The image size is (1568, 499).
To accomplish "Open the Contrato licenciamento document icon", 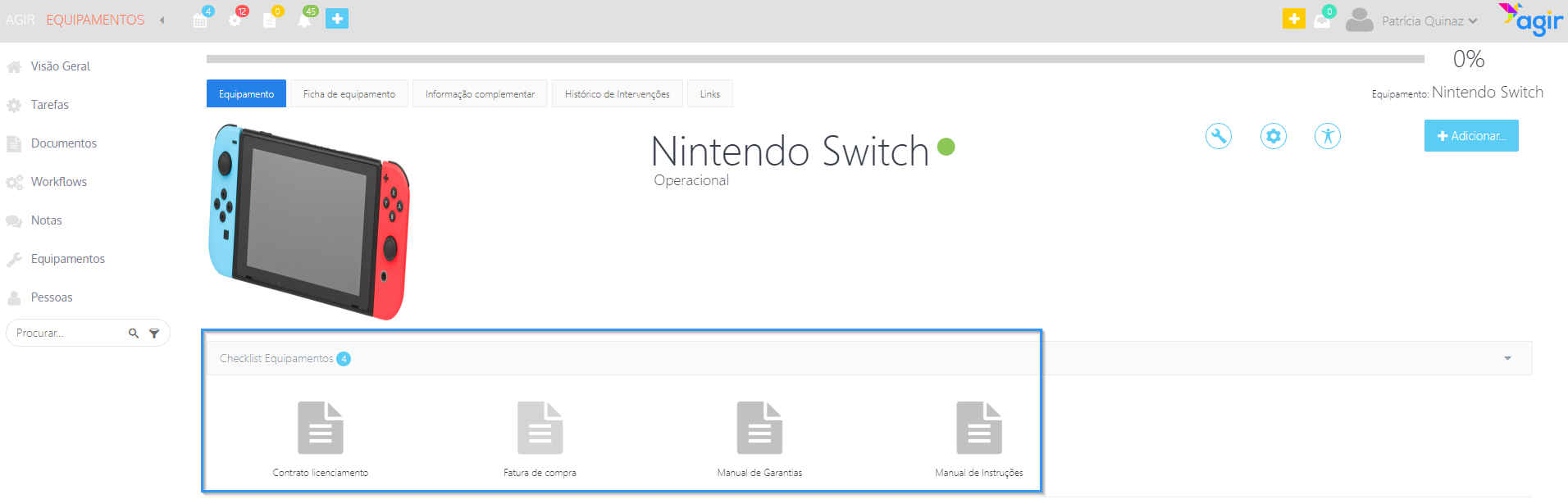I will [321, 428].
